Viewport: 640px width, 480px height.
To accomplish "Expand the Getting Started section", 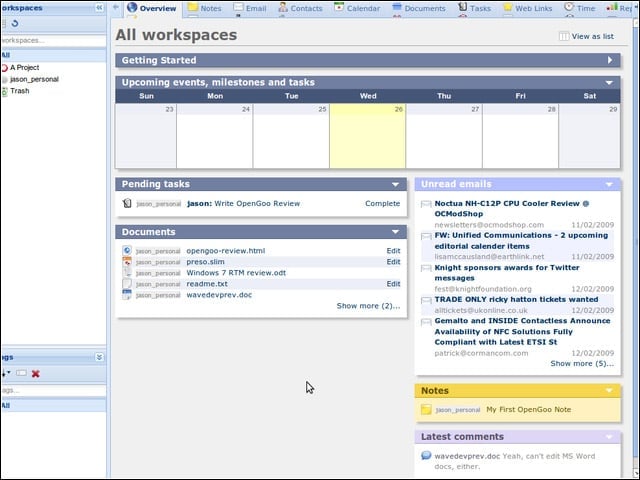I will click(x=610, y=60).
